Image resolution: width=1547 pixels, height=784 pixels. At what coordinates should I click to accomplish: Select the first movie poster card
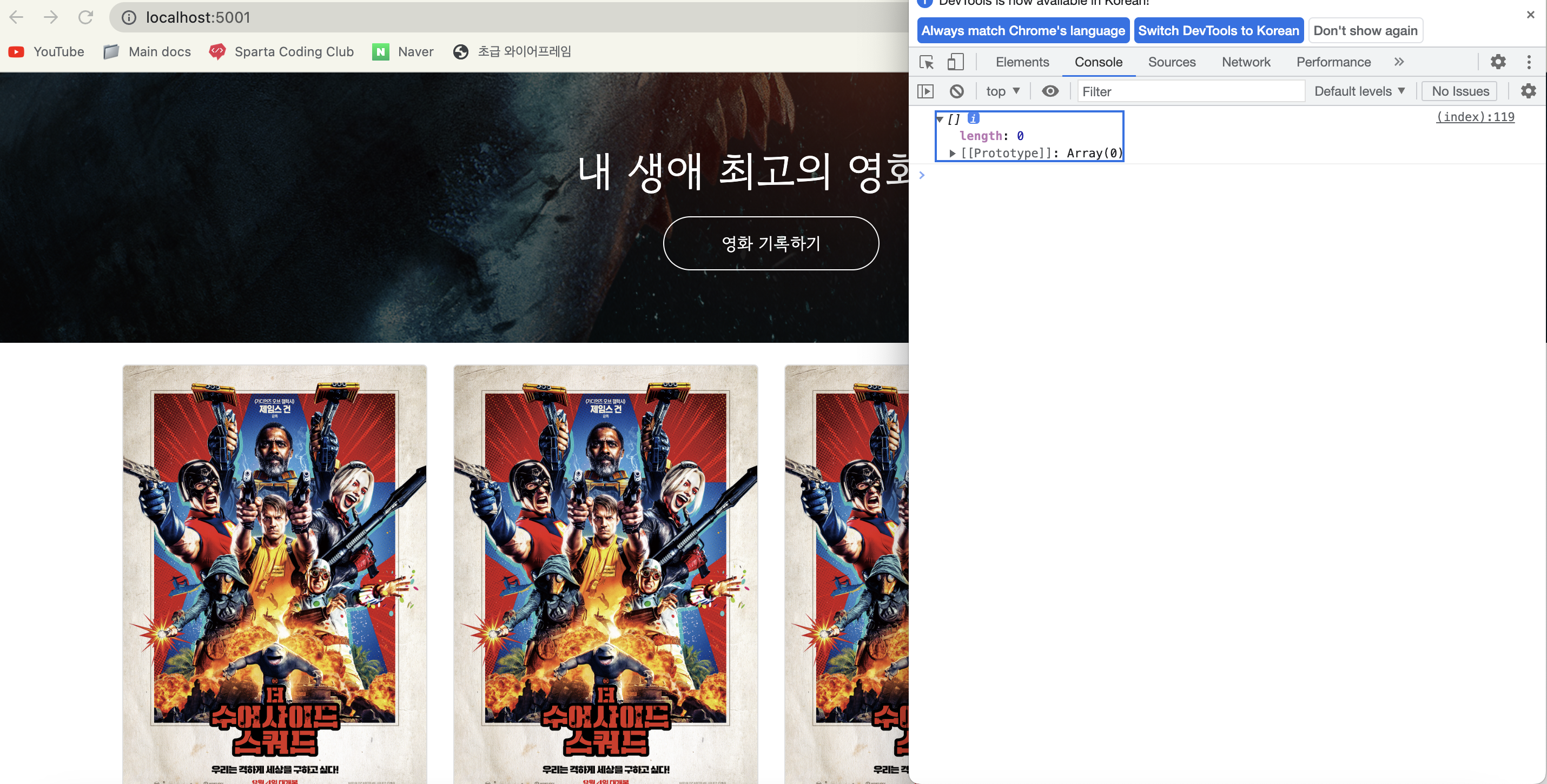(x=274, y=574)
